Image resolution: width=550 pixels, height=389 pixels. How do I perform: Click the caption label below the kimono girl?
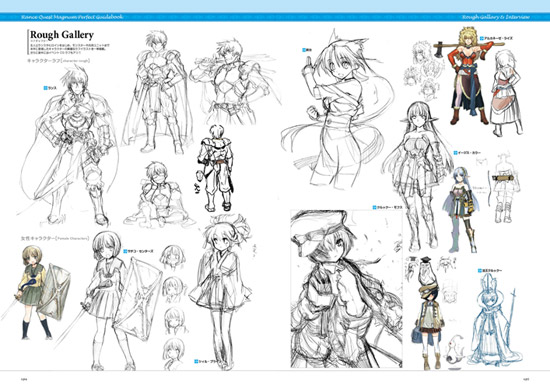208,361
